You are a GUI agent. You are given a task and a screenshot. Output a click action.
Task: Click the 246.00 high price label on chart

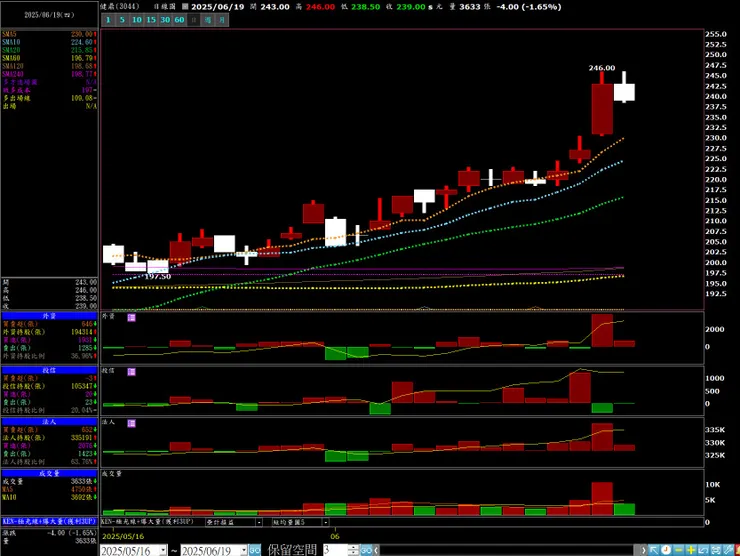tap(602, 68)
